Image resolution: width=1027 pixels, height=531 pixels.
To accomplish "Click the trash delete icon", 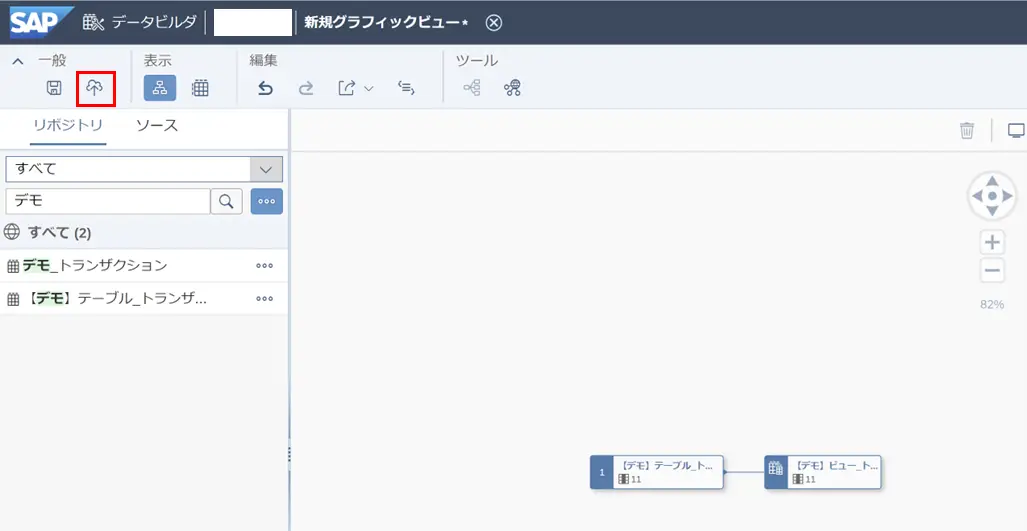I will click(x=967, y=130).
